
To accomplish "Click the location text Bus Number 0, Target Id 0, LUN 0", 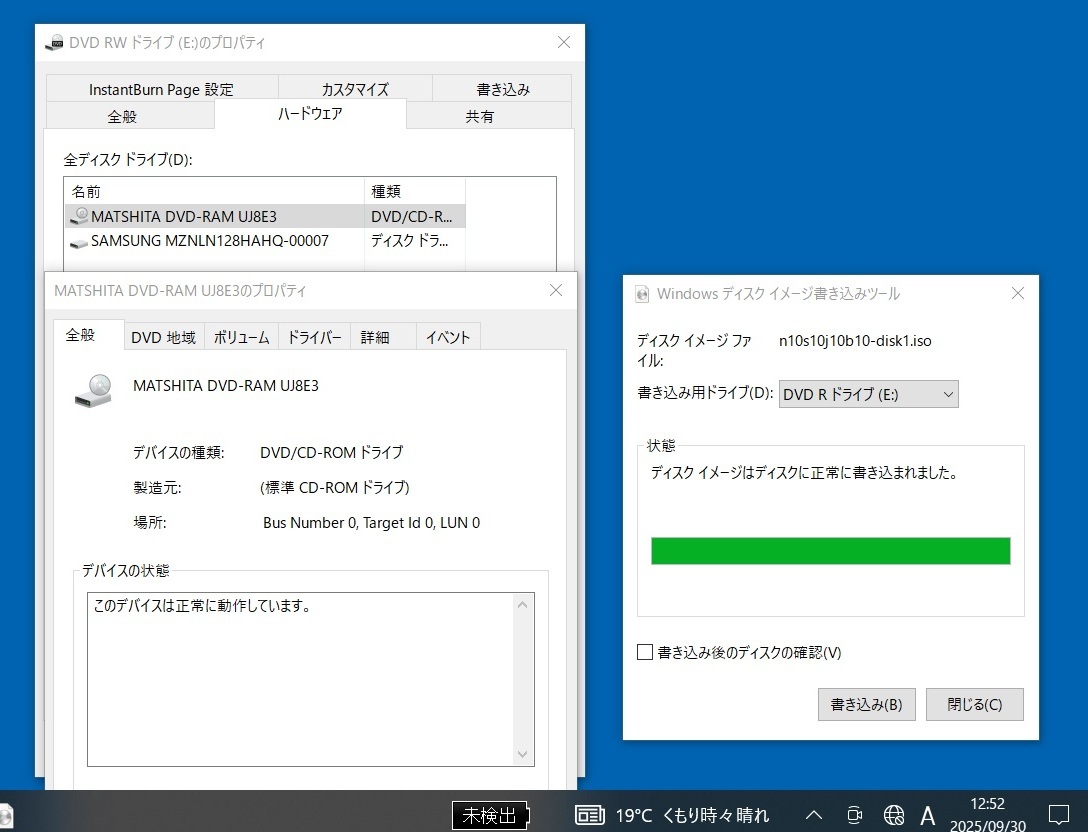I will pos(371,523).
